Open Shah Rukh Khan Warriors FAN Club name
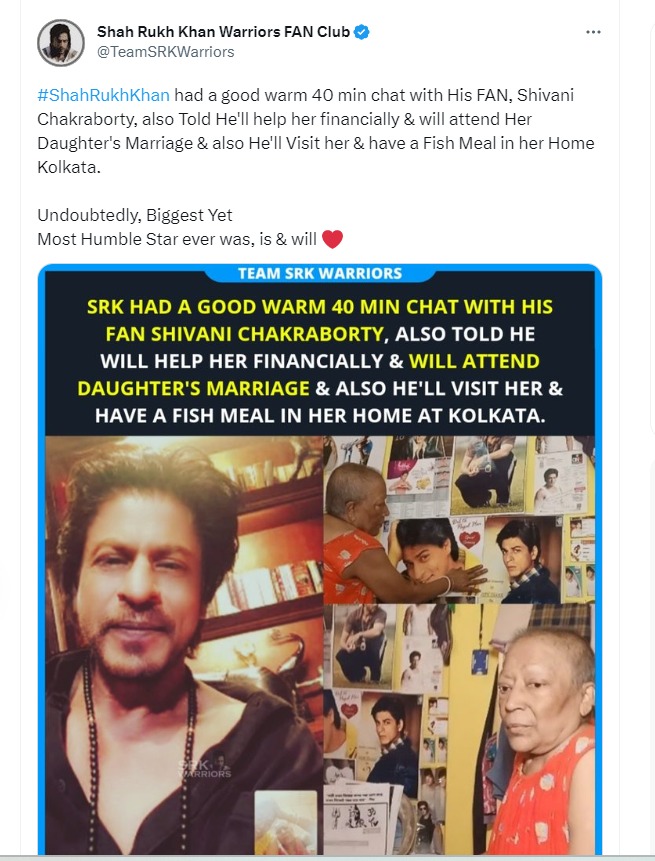 point(223,32)
